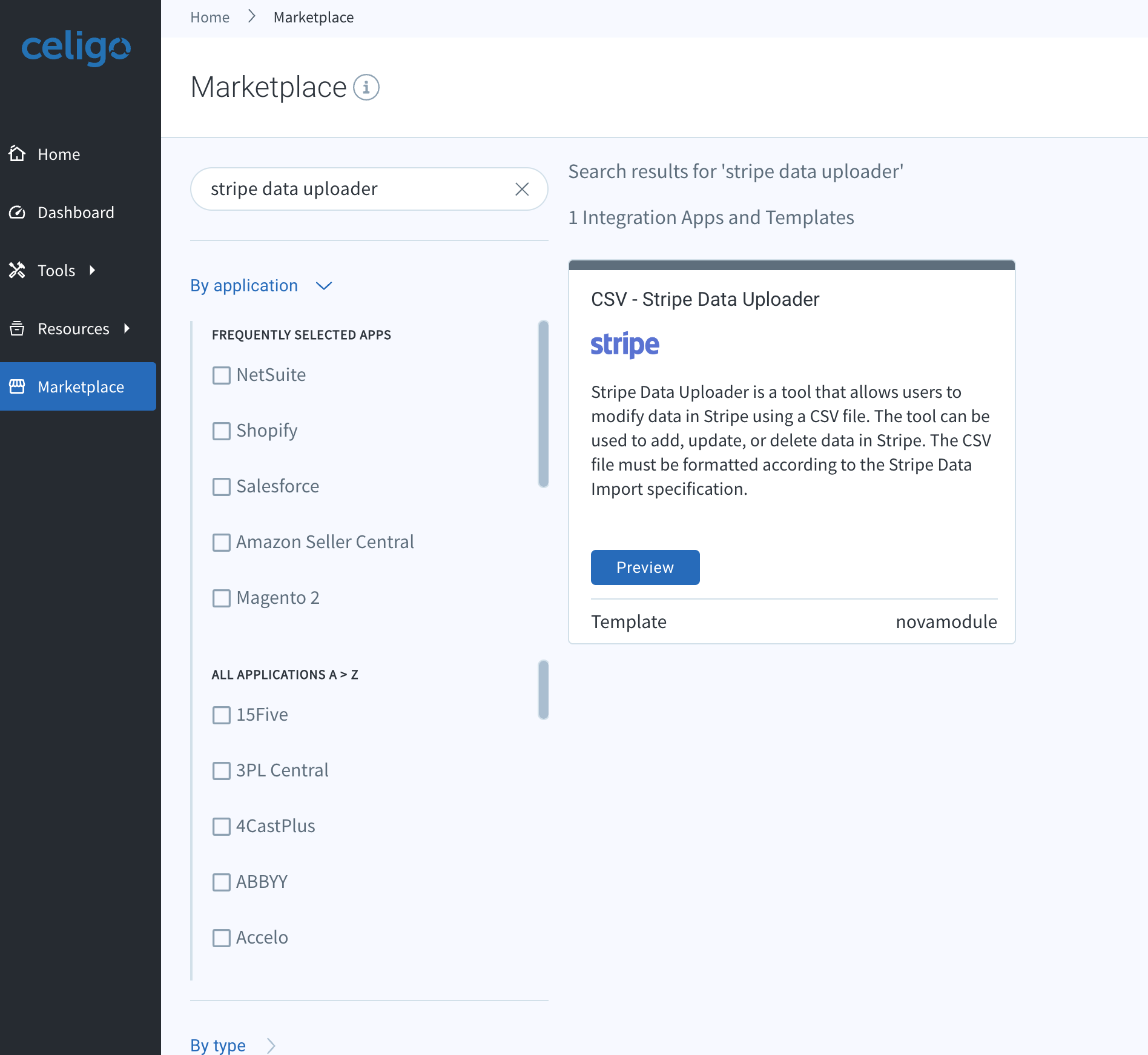Select the Accelo checkbox
Screen dimensions: 1148x1055
coord(222,938)
